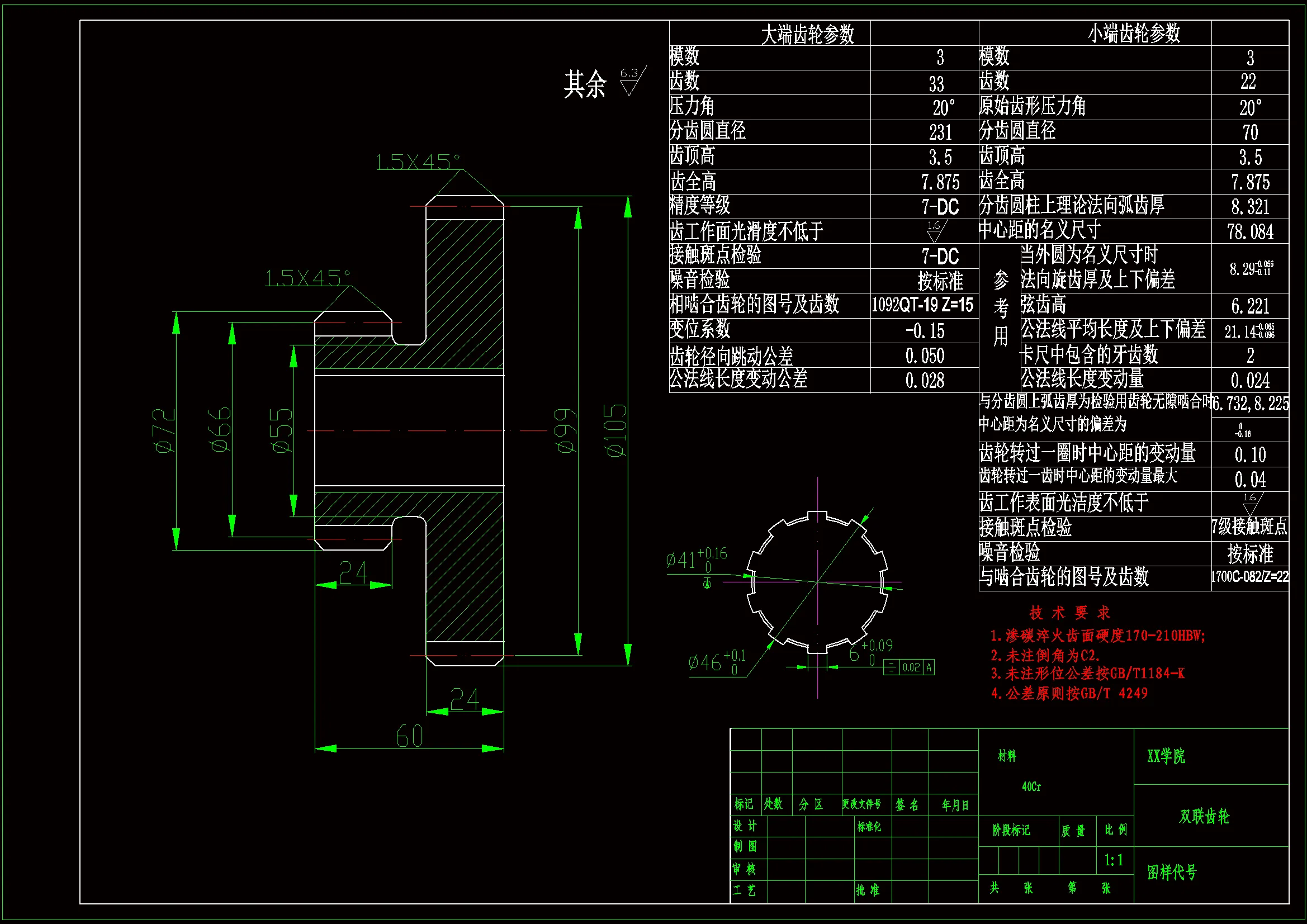Click the 小端齿轮参数 table header

(x=1133, y=34)
